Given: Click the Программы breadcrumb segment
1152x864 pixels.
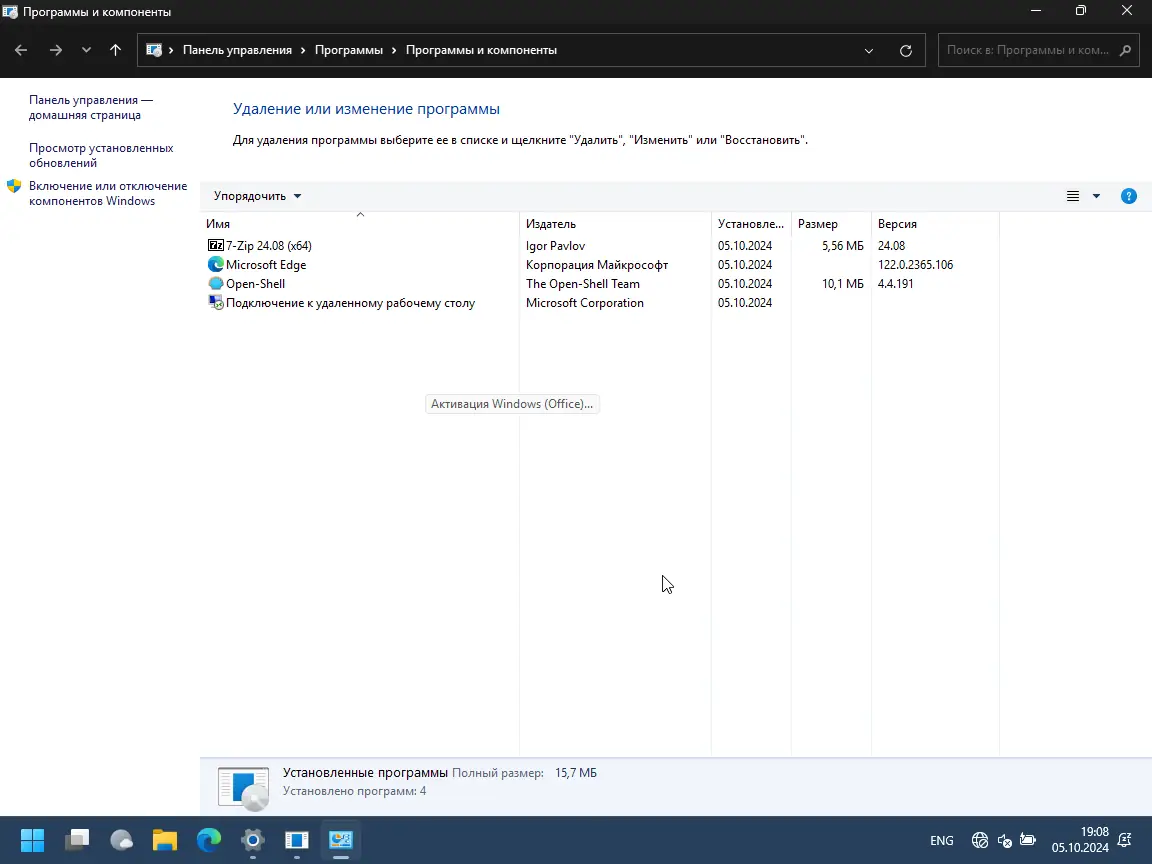Looking at the screenshot, I should pos(349,50).
